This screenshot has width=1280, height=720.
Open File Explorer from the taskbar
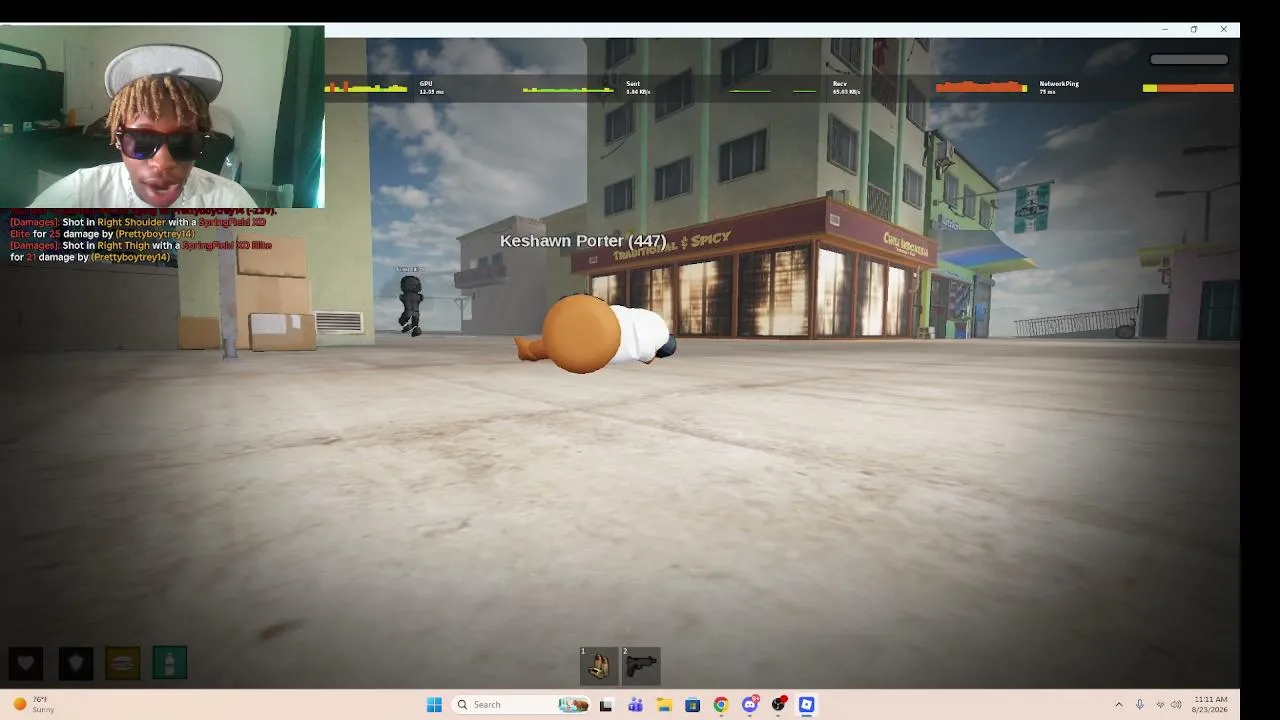coord(664,705)
